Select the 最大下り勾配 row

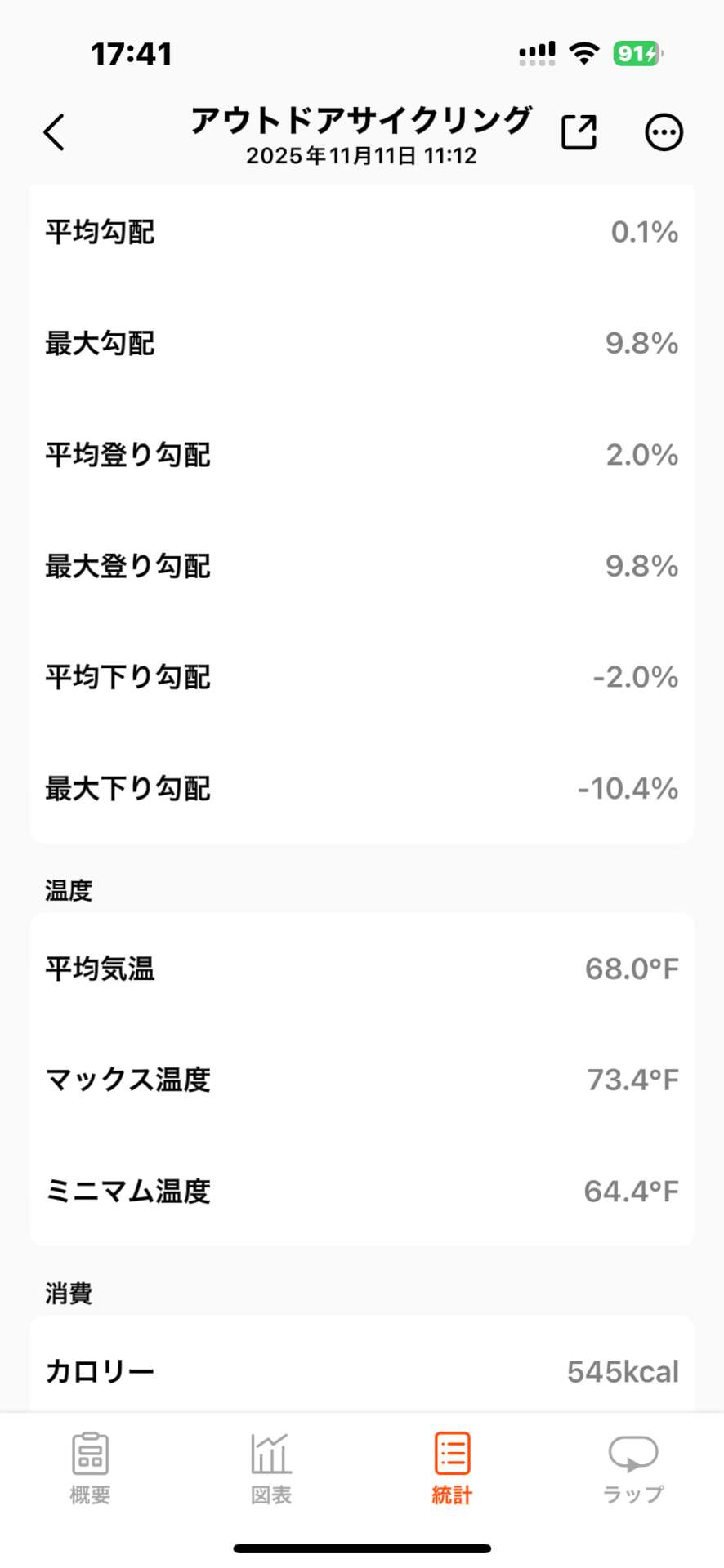(x=361, y=789)
